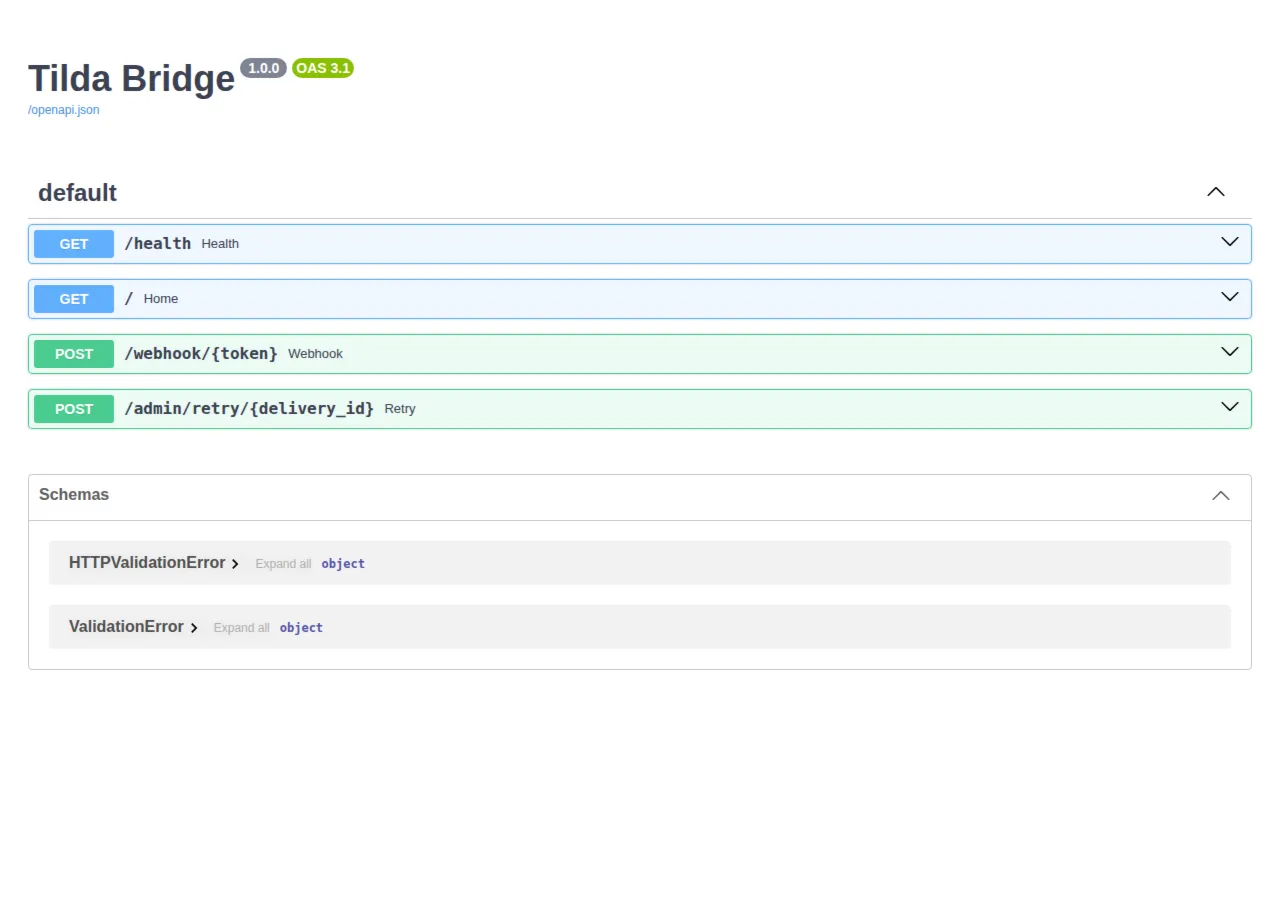The image size is (1280, 900).
Task: Click the object type label of HTTPValidationError
Action: pyautogui.click(x=343, y=564)
